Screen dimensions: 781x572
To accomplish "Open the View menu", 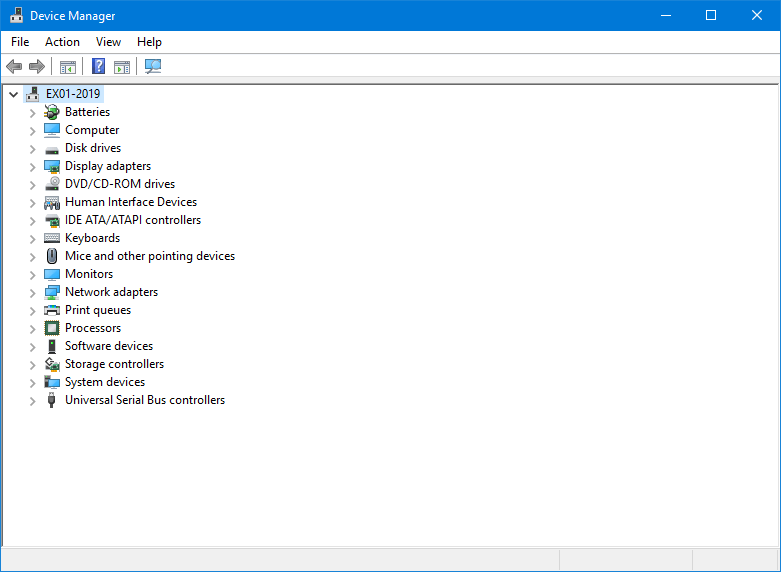I will 108,42.
